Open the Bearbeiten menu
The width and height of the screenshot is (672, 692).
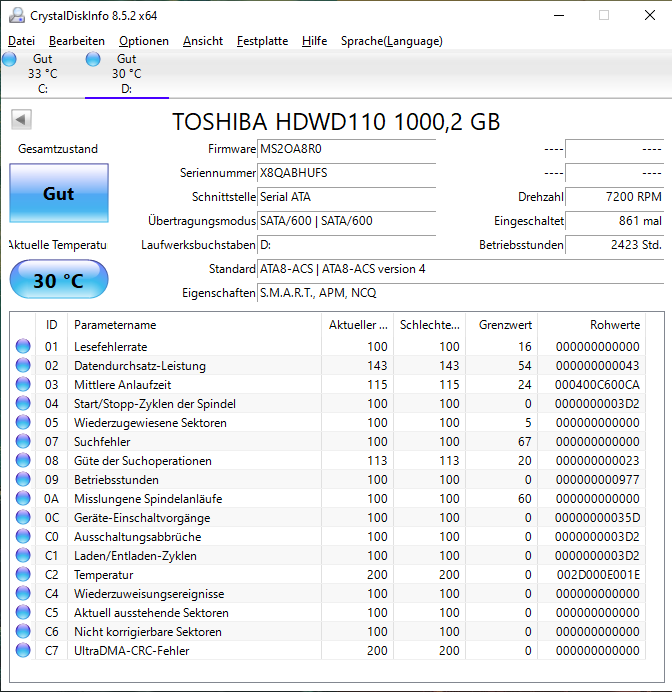(77, 41)
